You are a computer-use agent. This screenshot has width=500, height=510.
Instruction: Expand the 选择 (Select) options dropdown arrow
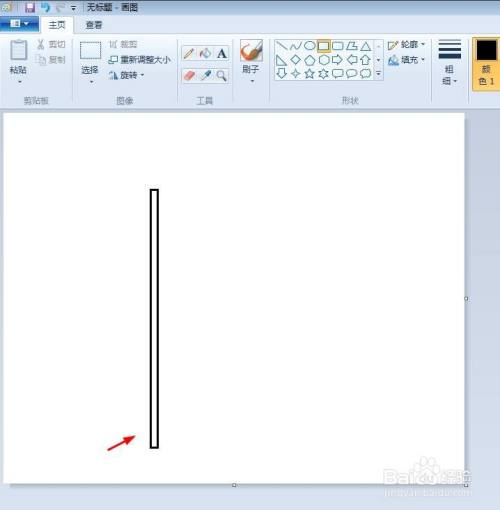[91, 82]
